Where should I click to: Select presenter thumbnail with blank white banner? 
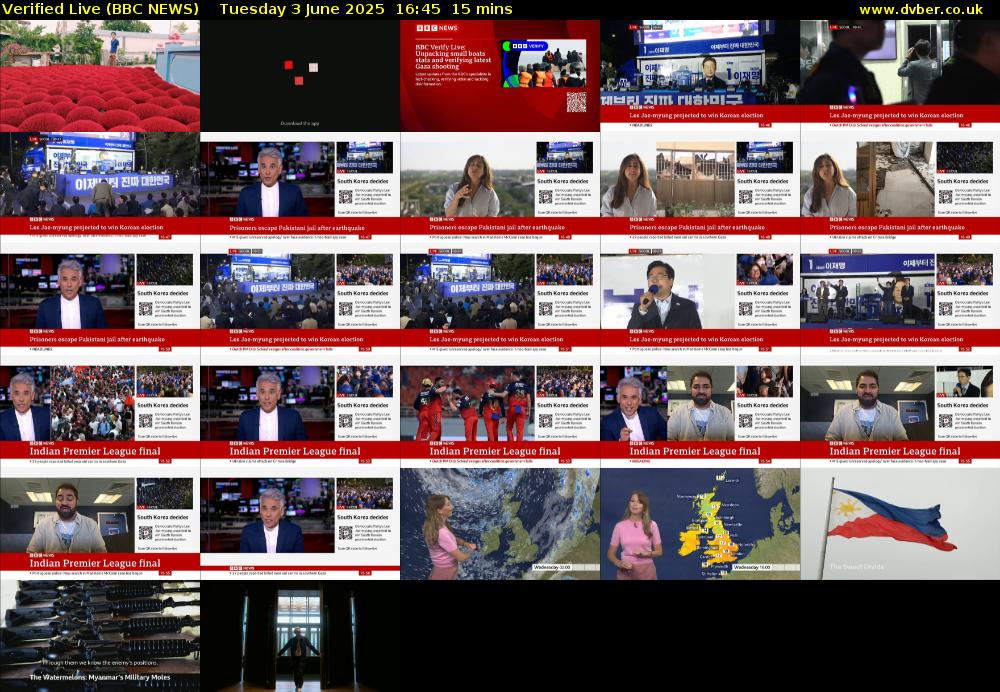point(300,524)
